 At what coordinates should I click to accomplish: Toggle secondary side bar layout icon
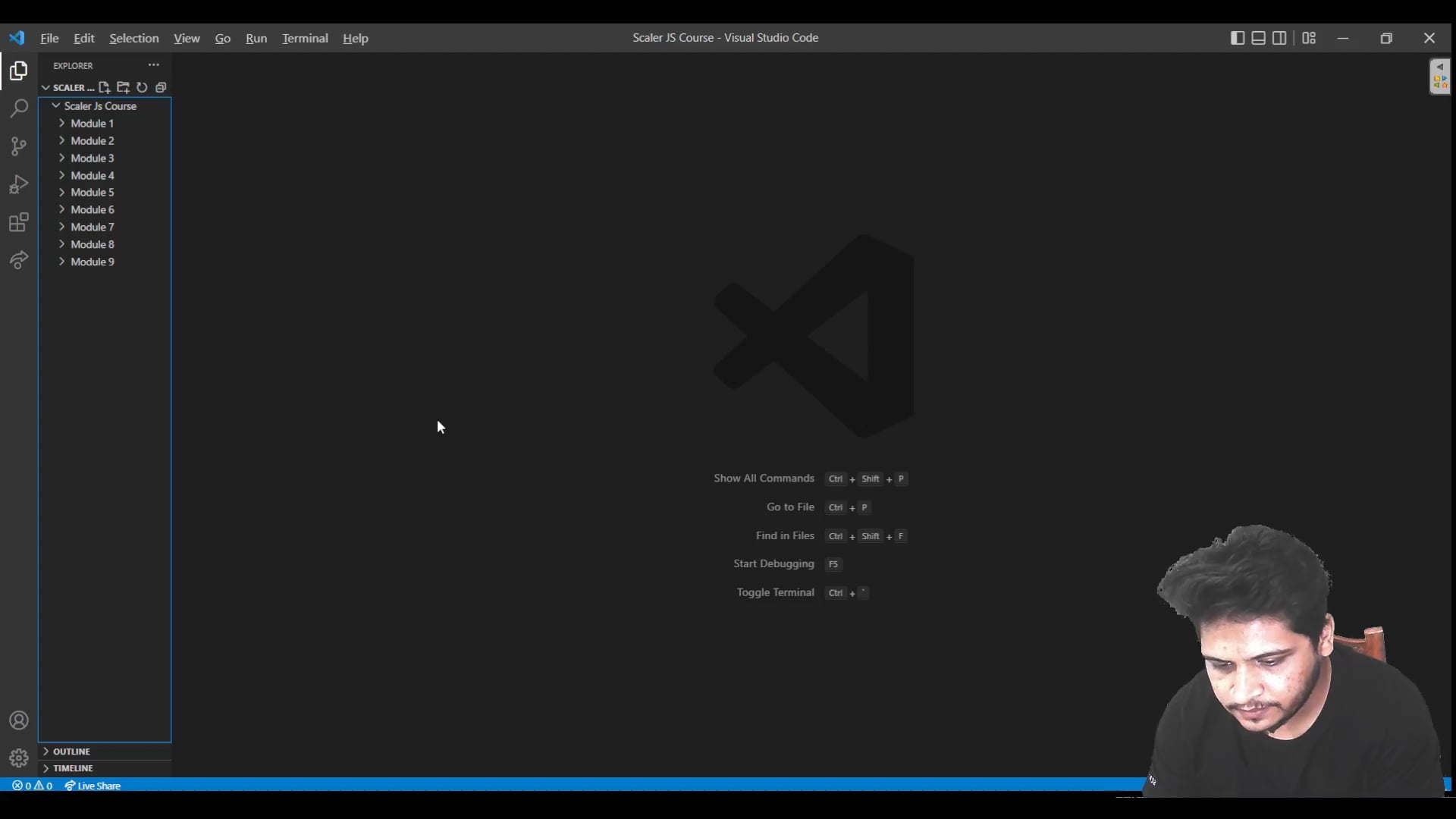point(1279,38)
